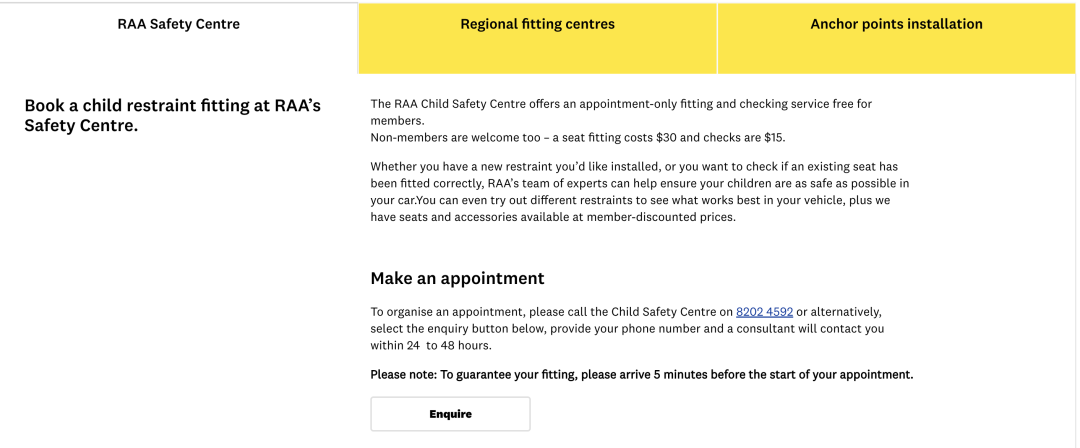Click the Enquire button
This screenshot has width=1080, height=448.
point(450,414)
